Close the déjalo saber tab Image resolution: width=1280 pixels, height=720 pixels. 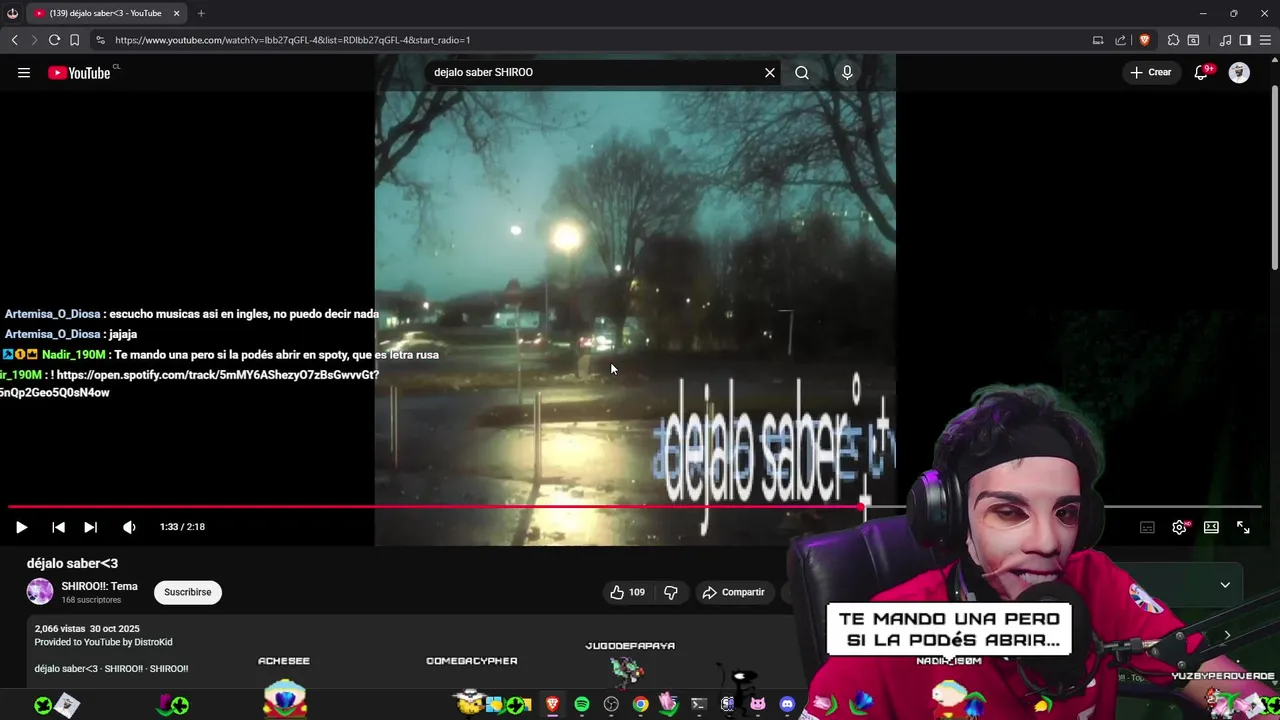point(176,13)
